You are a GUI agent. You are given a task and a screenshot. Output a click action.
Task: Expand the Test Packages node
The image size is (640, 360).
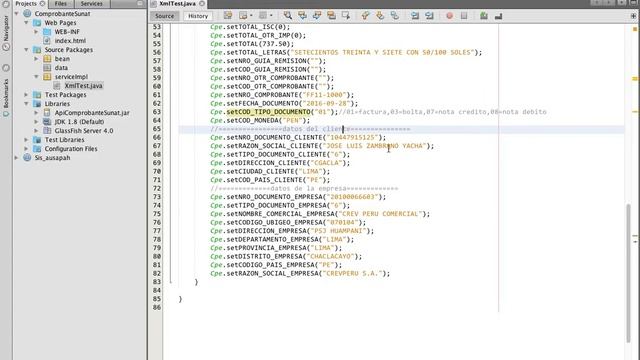pos(27,94)
